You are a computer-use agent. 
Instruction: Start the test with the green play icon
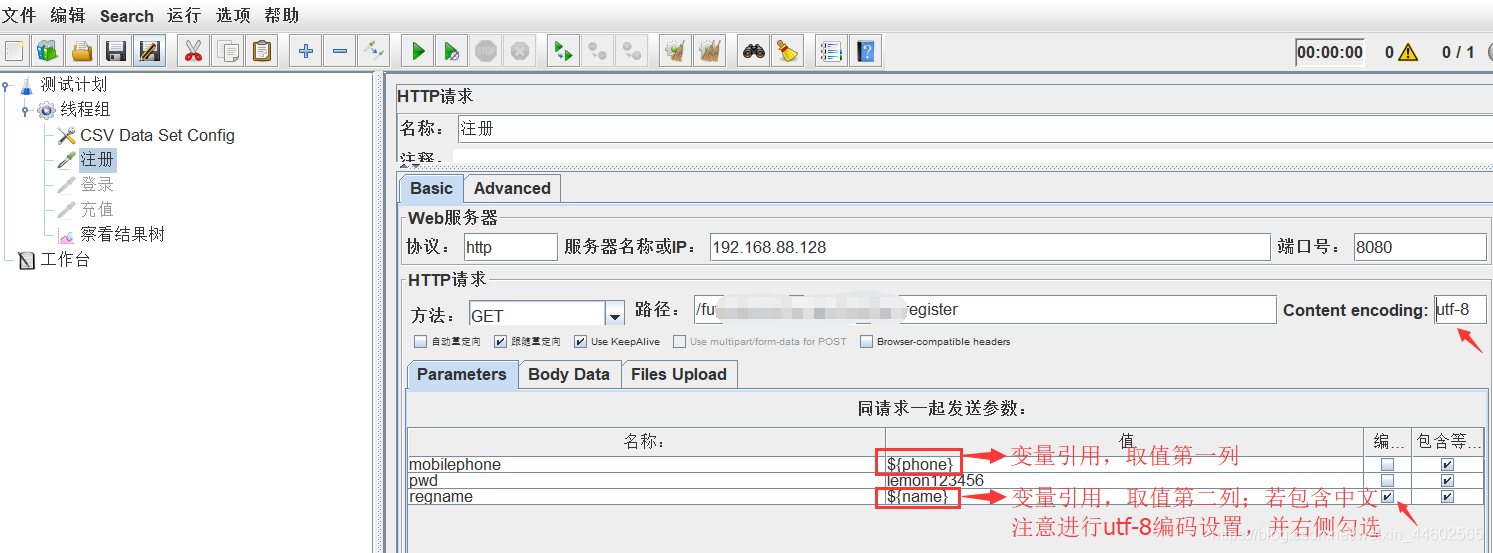pos(418,50)
